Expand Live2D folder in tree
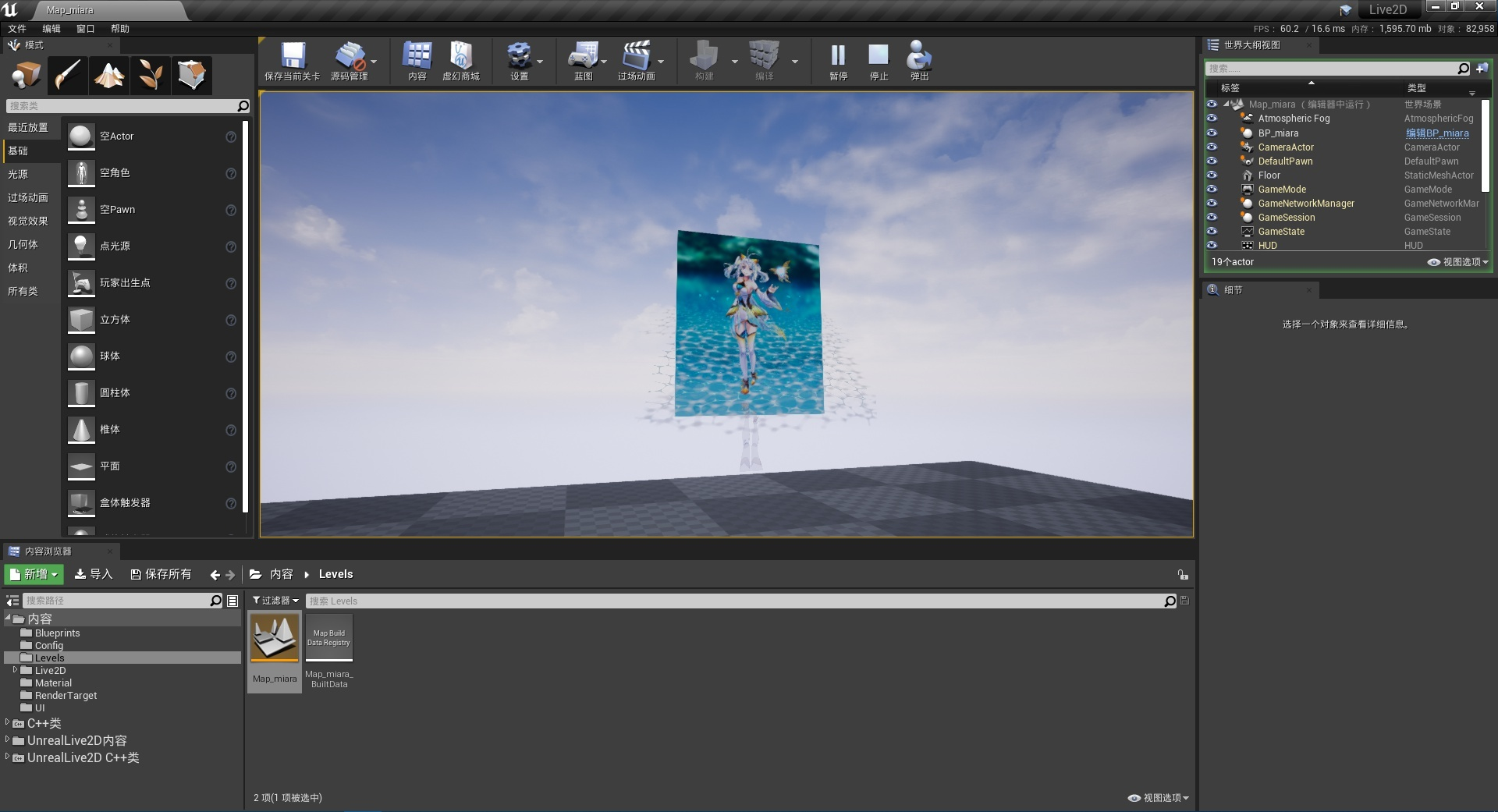Screen dimensions: 1498x812 [15, 669]
